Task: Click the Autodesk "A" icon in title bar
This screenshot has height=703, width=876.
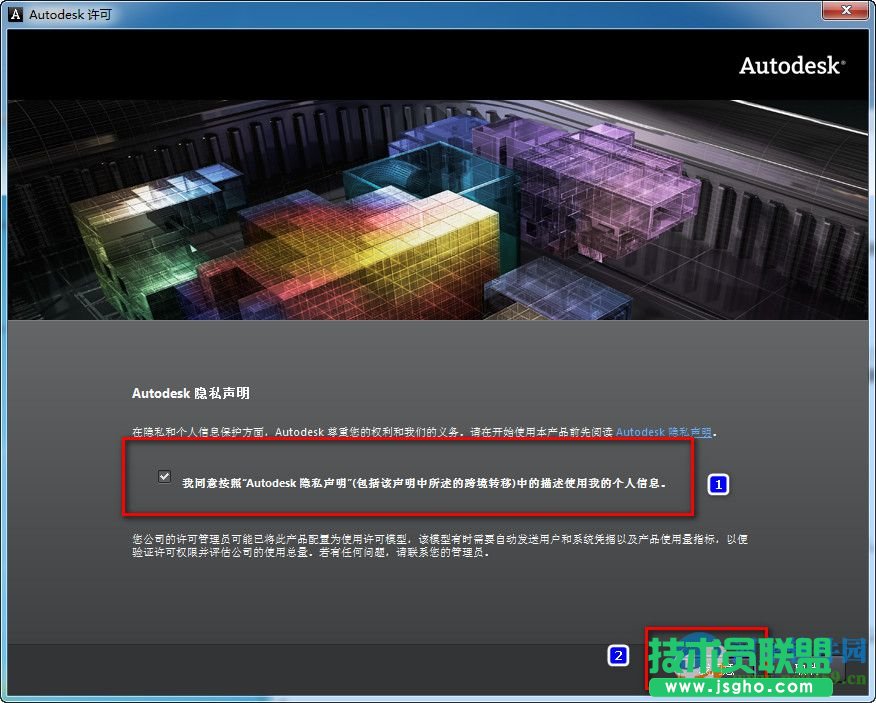Action: point(14,13)
